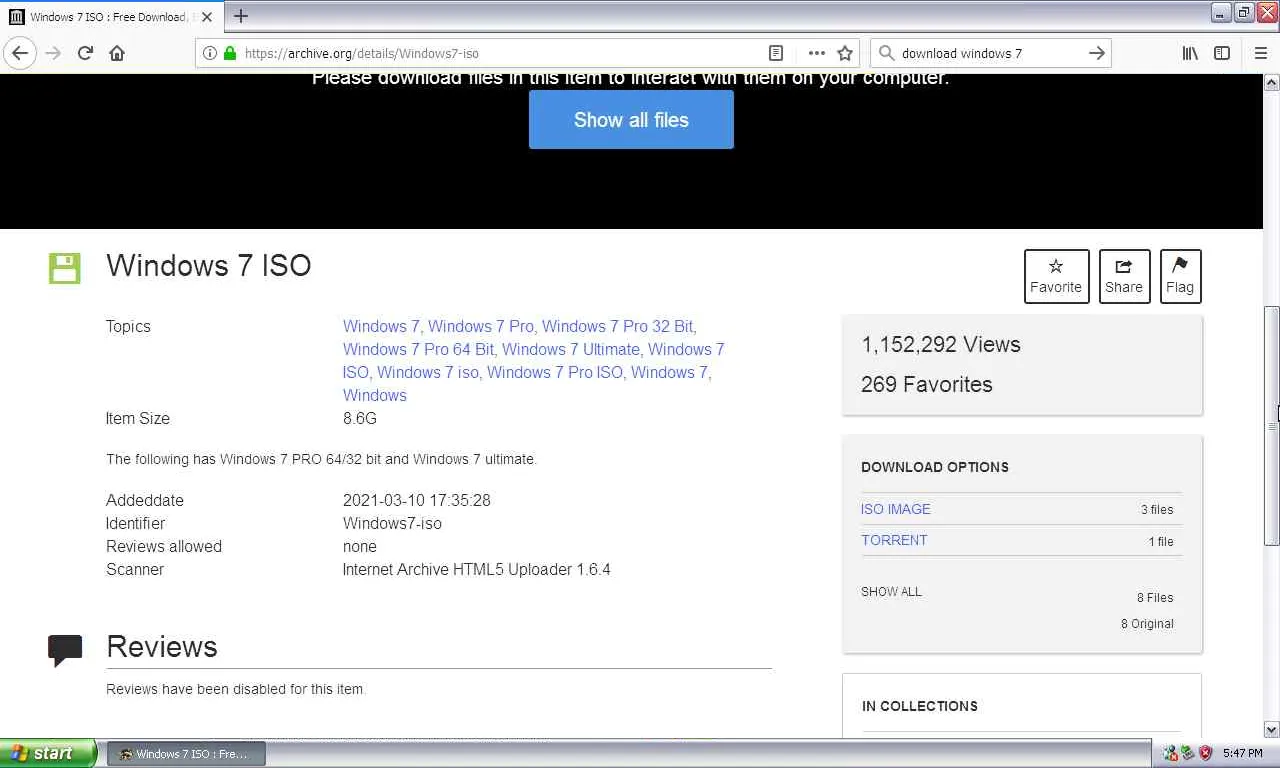Open the Windows 7 Pro ISO topic
This screenshot has height=768, width=1280.
click(x=555, y=372)
